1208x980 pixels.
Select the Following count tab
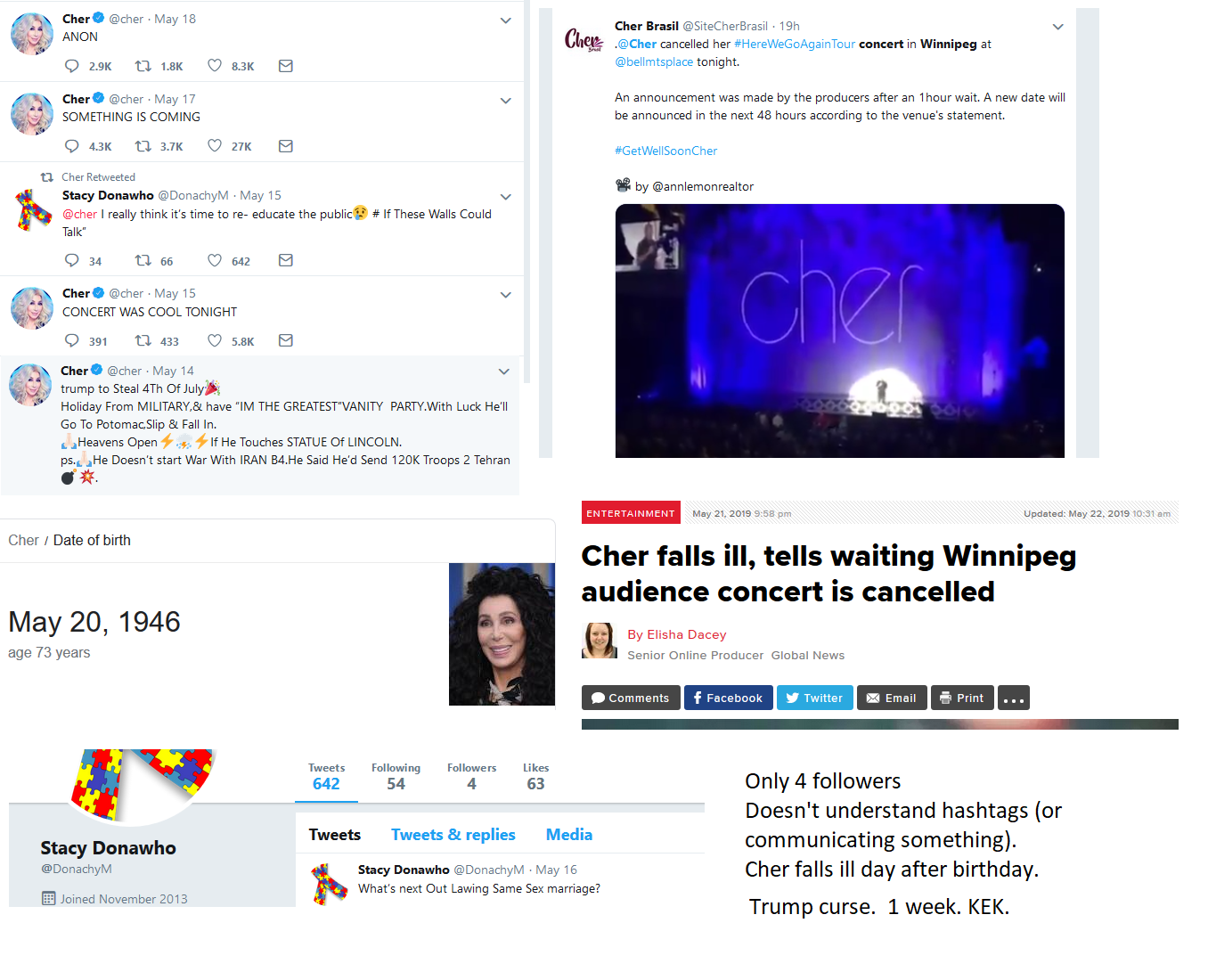tap(396, 777)
